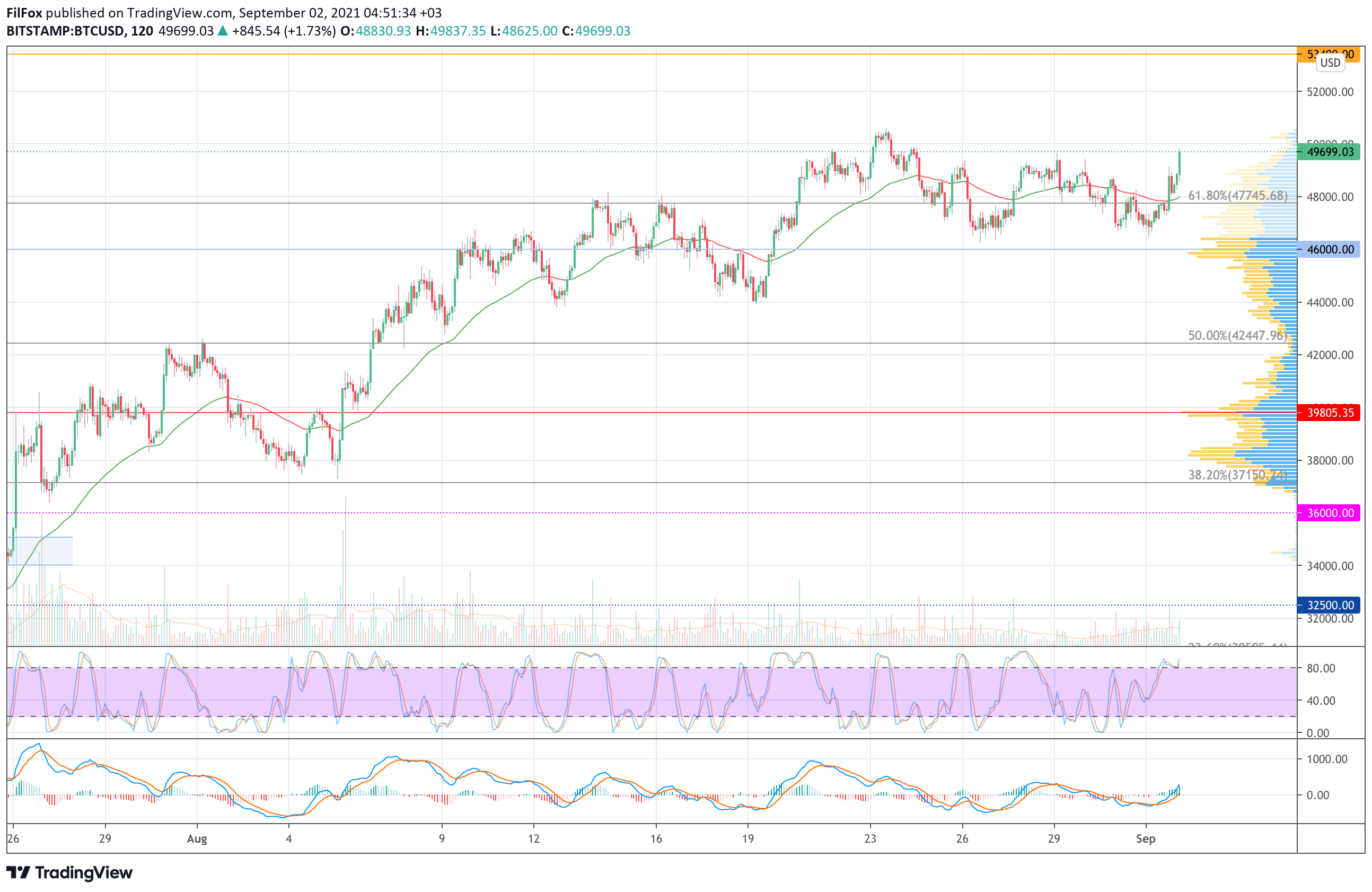Click the BITSTAMP:BTCUSD symbol title
The height and width of the screenshot is (892, 1372).
tap(66, 31)
